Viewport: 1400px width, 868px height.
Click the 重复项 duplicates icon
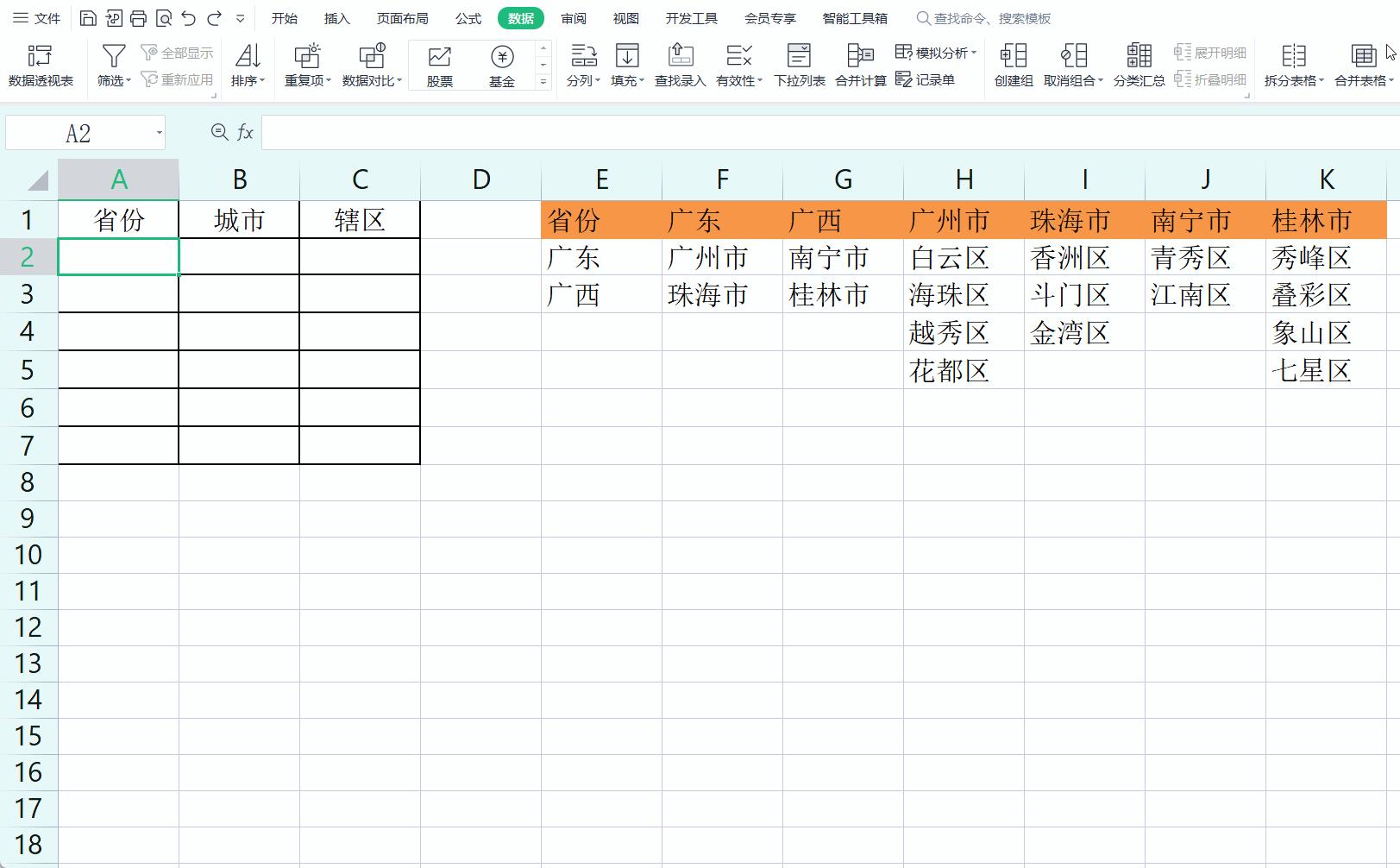[x=307, y=56]
